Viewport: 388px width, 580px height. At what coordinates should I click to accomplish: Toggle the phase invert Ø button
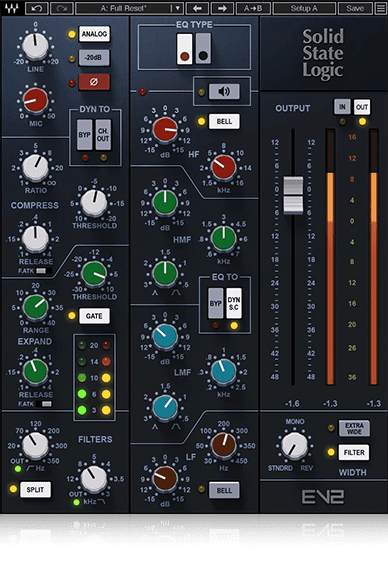[94, 82]
